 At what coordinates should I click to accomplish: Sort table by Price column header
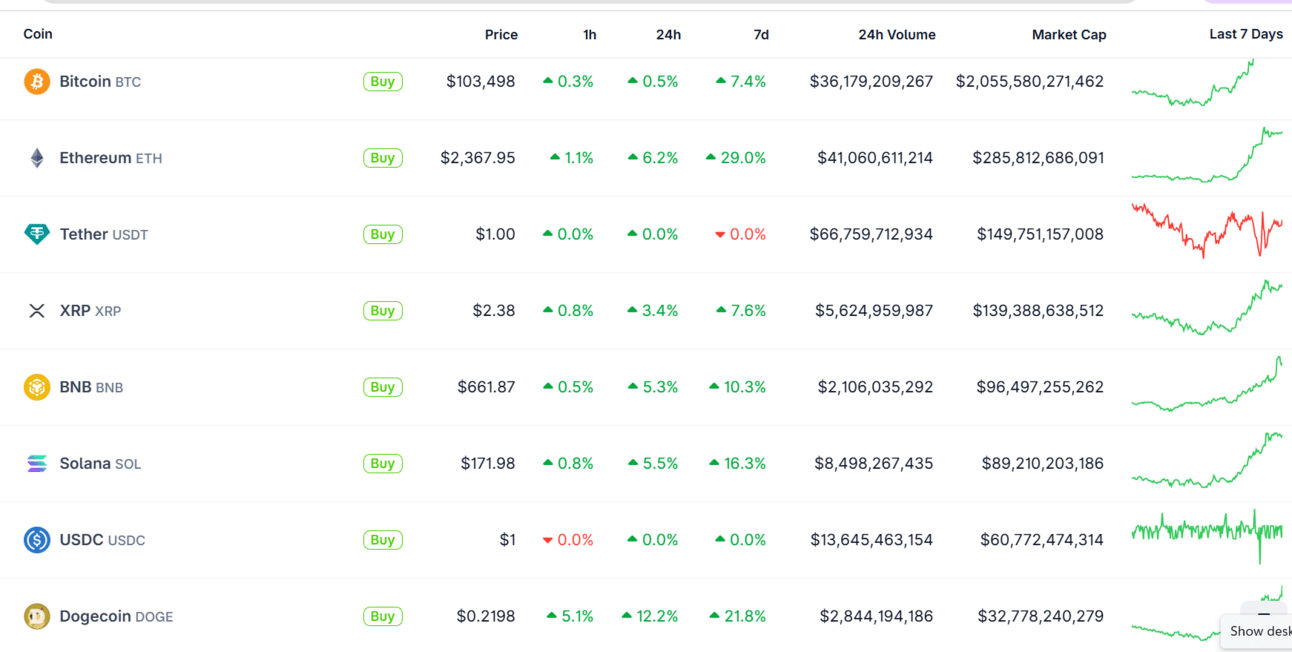501,35
